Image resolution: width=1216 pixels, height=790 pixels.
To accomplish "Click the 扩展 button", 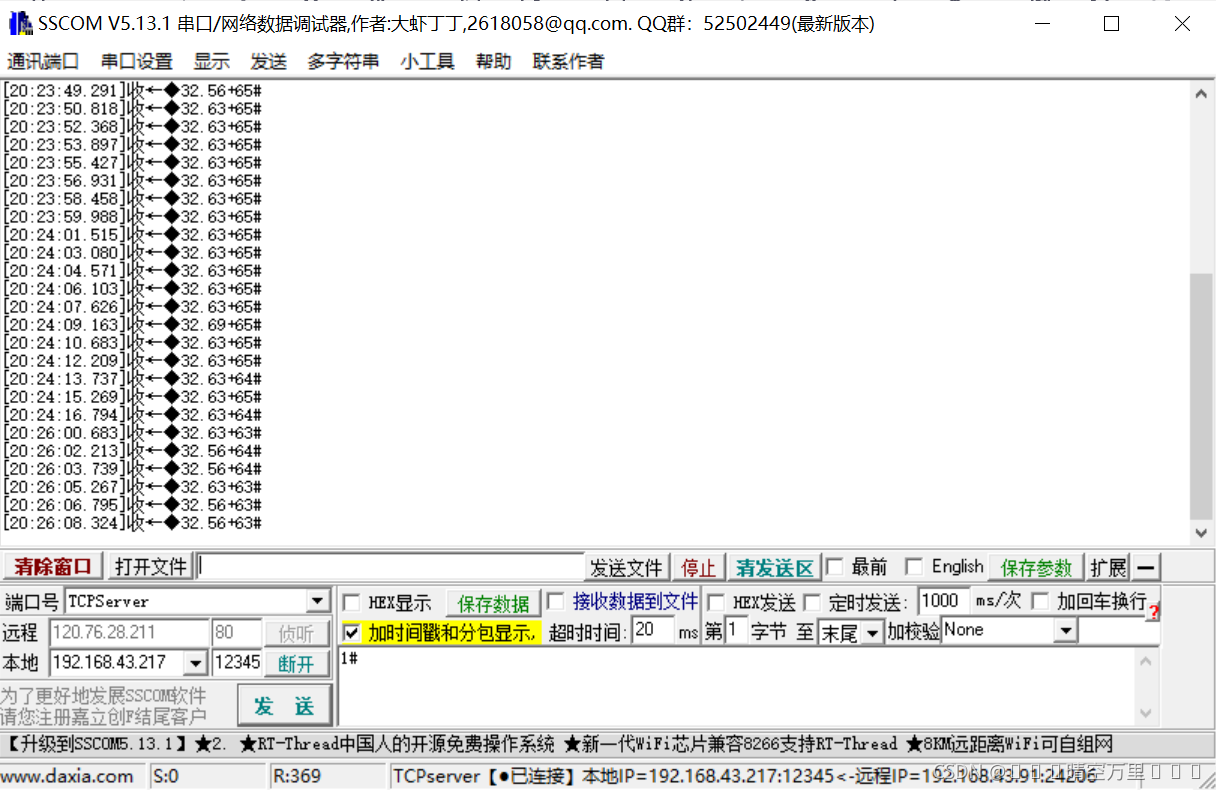I will [1108, 567].
